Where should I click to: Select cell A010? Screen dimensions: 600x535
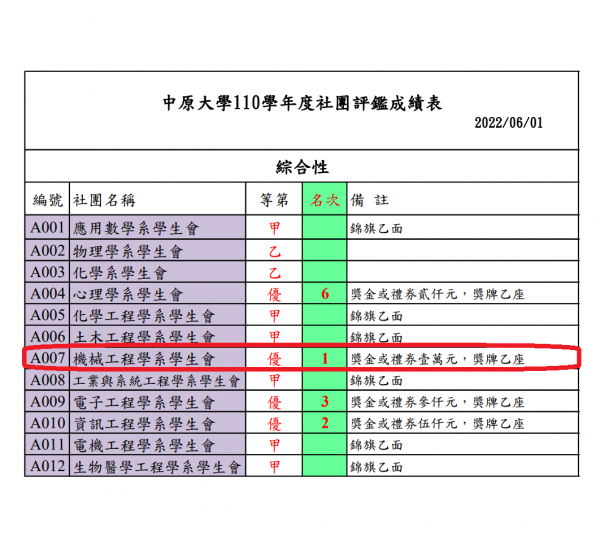pyautogui.click(x=47, y=423)
